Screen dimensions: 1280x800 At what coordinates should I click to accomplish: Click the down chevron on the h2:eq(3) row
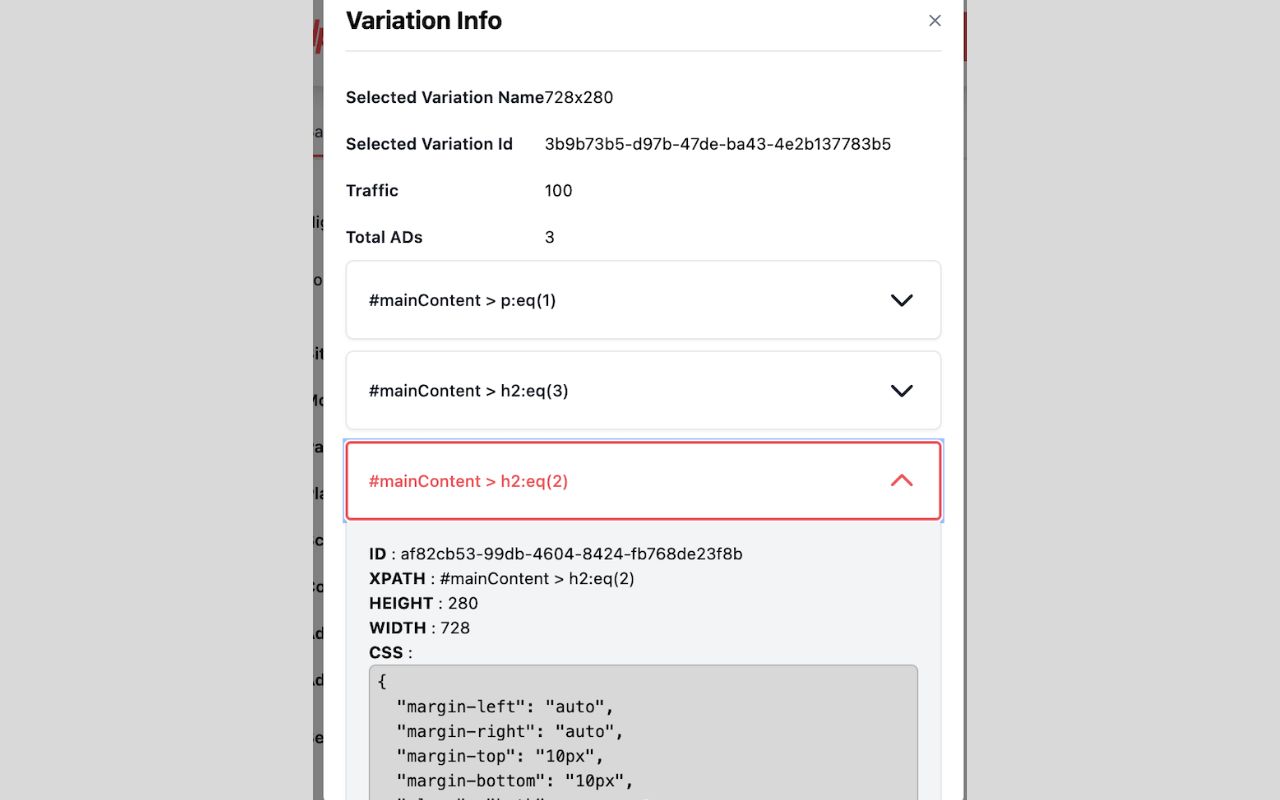click(x=901, y=391)
